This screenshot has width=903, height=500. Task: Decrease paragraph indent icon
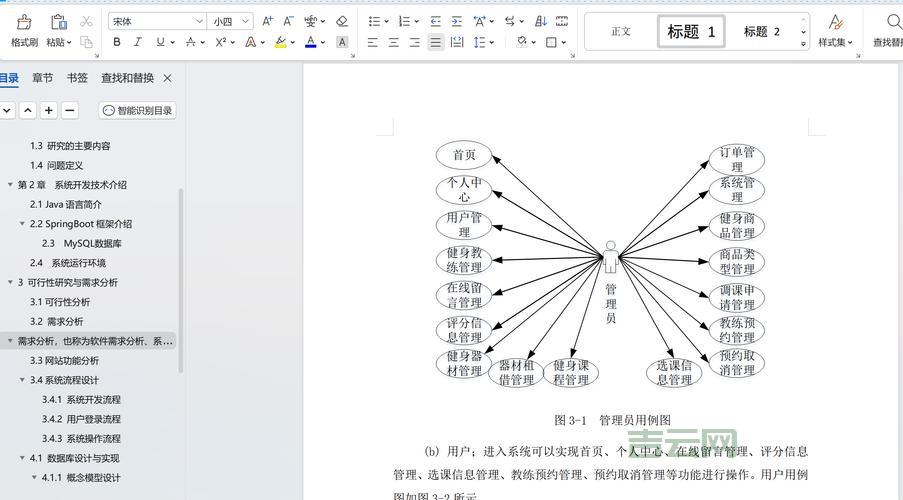(436, 21)
